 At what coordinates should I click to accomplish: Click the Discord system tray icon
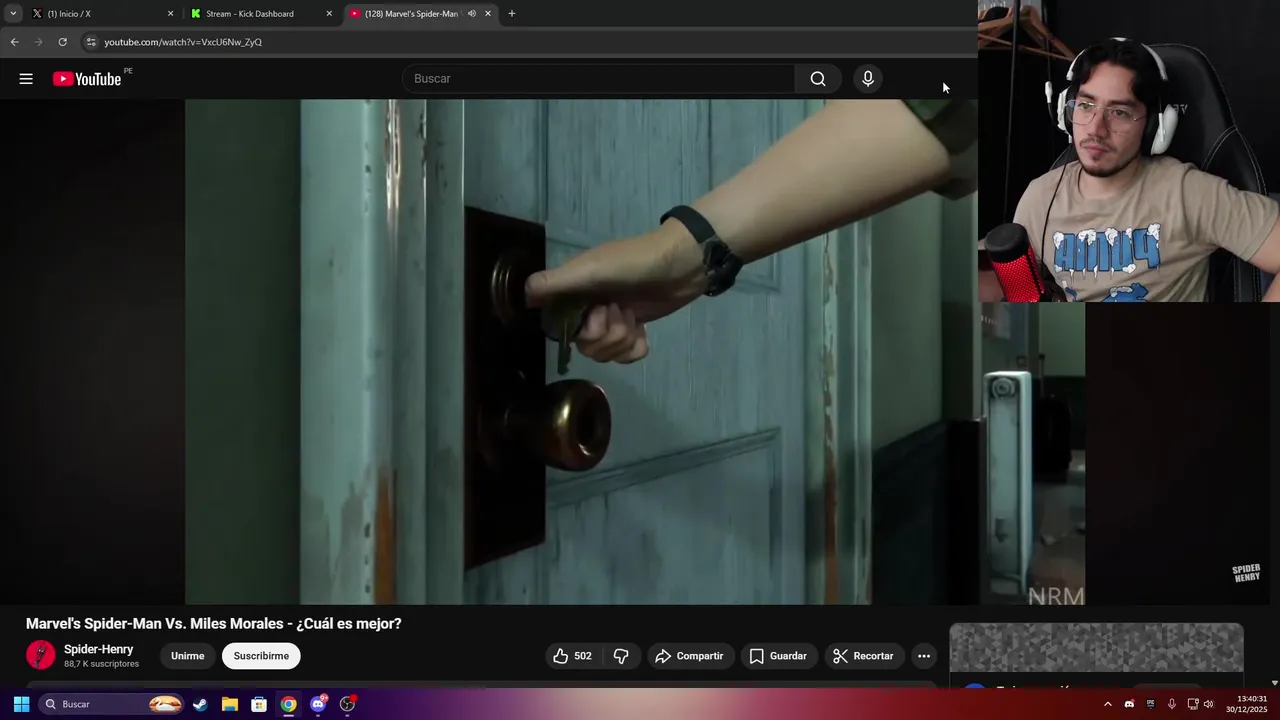click(x=1129, y=704)
